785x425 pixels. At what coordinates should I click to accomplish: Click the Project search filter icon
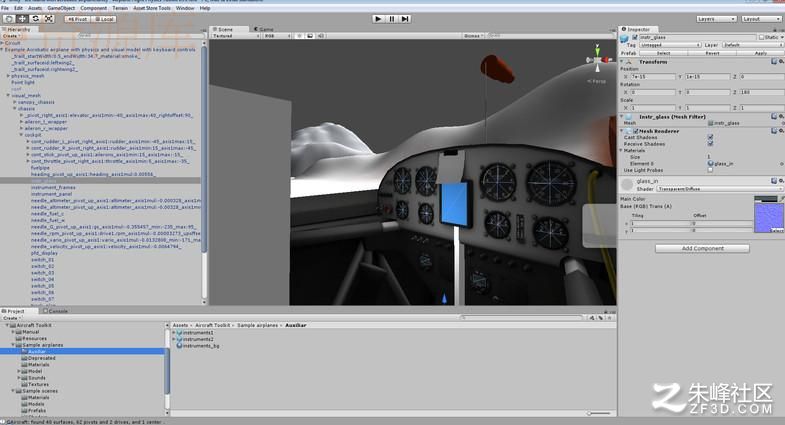click(x=592, y=318)
